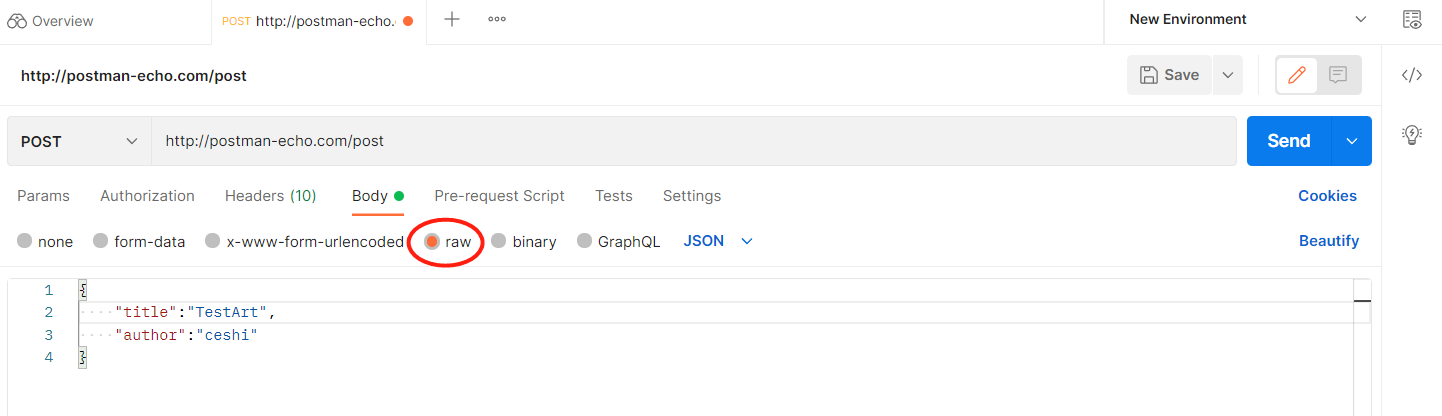Switch to the Headers tab
Screen dimensions: 1442x416
click(270, 196)
